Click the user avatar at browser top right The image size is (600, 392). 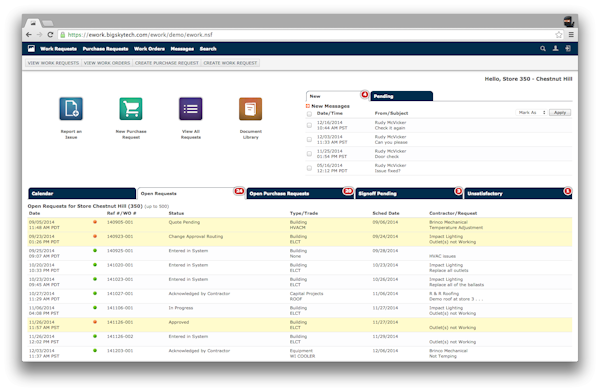click(x=569, y=21)
